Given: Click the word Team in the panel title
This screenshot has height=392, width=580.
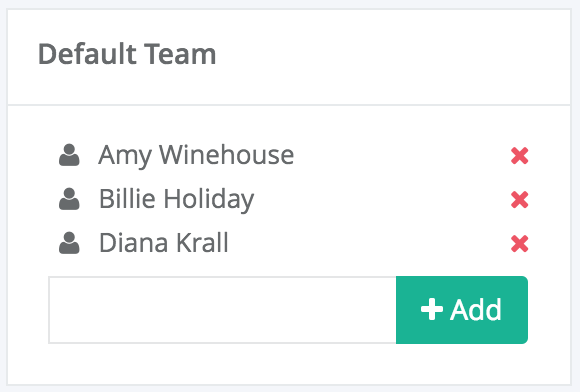Looking at the screenshot, I should point(180,54).
